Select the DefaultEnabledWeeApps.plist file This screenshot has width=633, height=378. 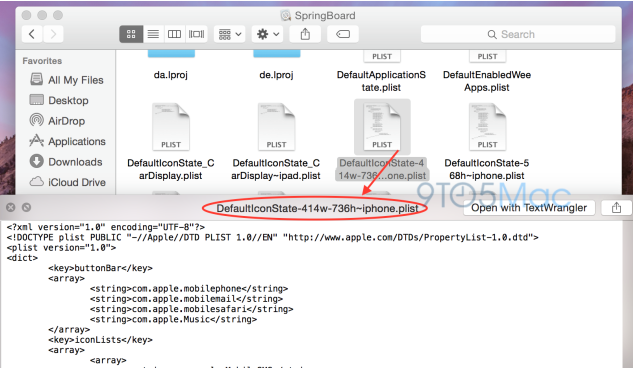click(x=487, y=81)
